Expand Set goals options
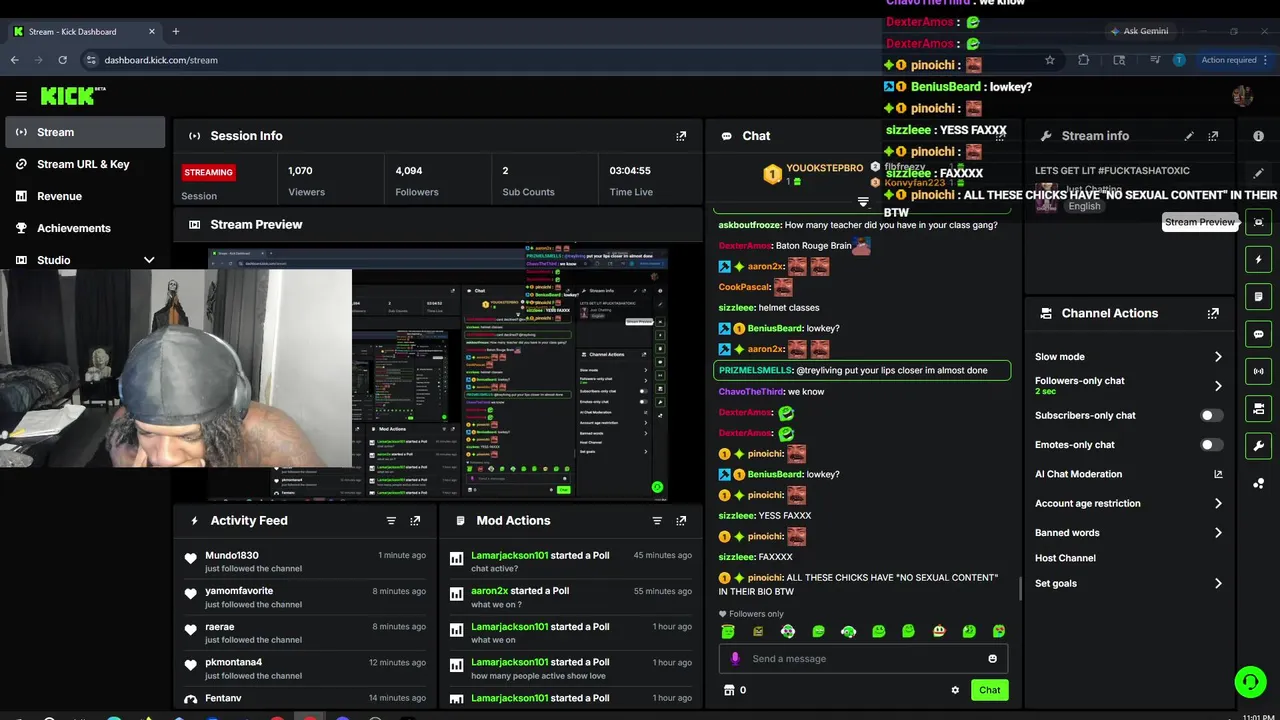1280x720 pixels. pos(1218,584)
